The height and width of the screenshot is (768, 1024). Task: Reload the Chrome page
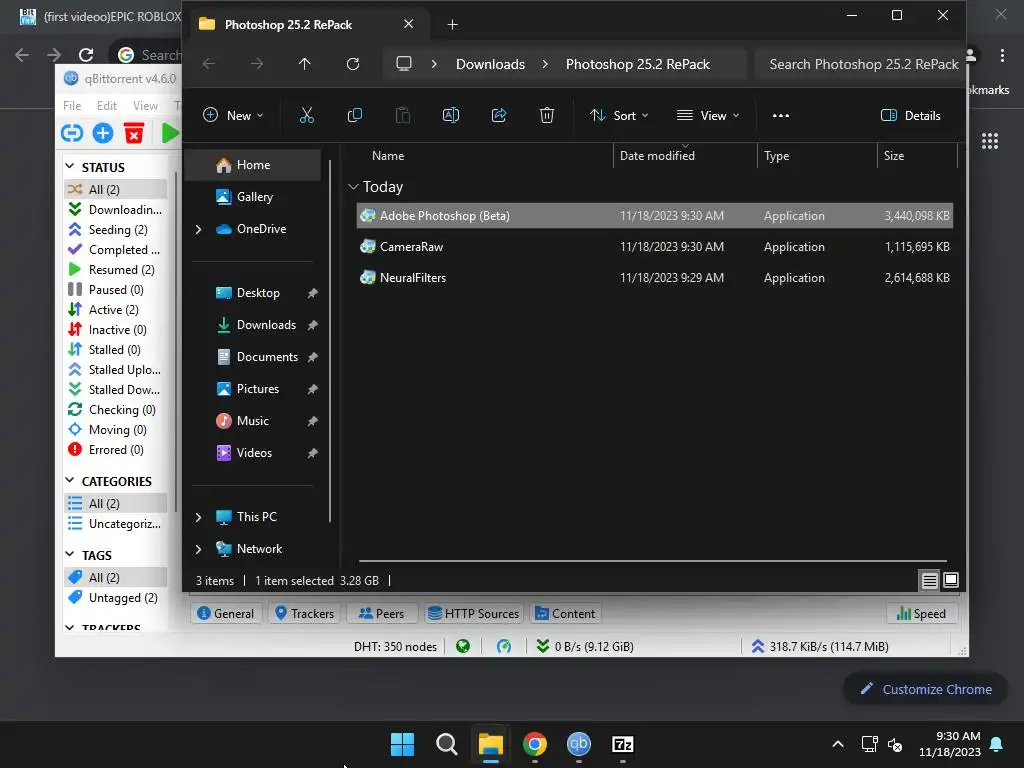pyautogui.click(x=86, y=55)
